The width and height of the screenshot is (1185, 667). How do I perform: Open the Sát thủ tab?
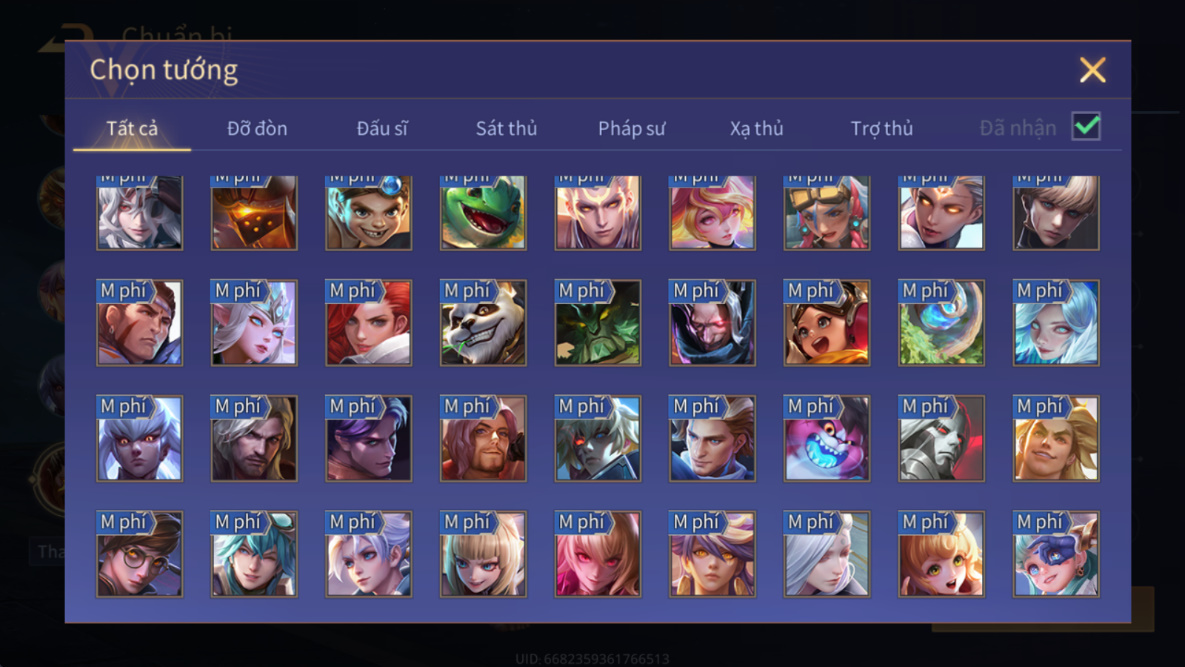506,128
